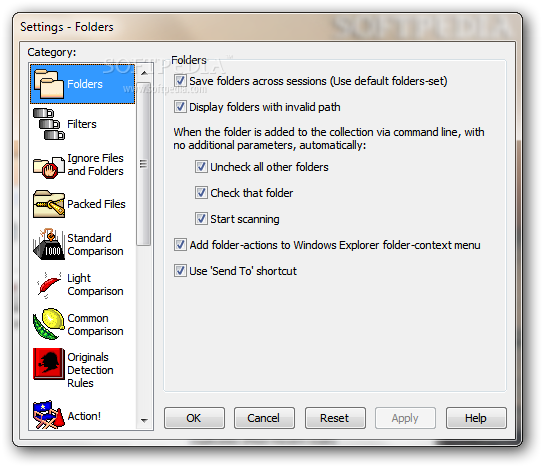Click the Folders category icon
This screenshot has width=543, height=467.
tap(48, 84)
